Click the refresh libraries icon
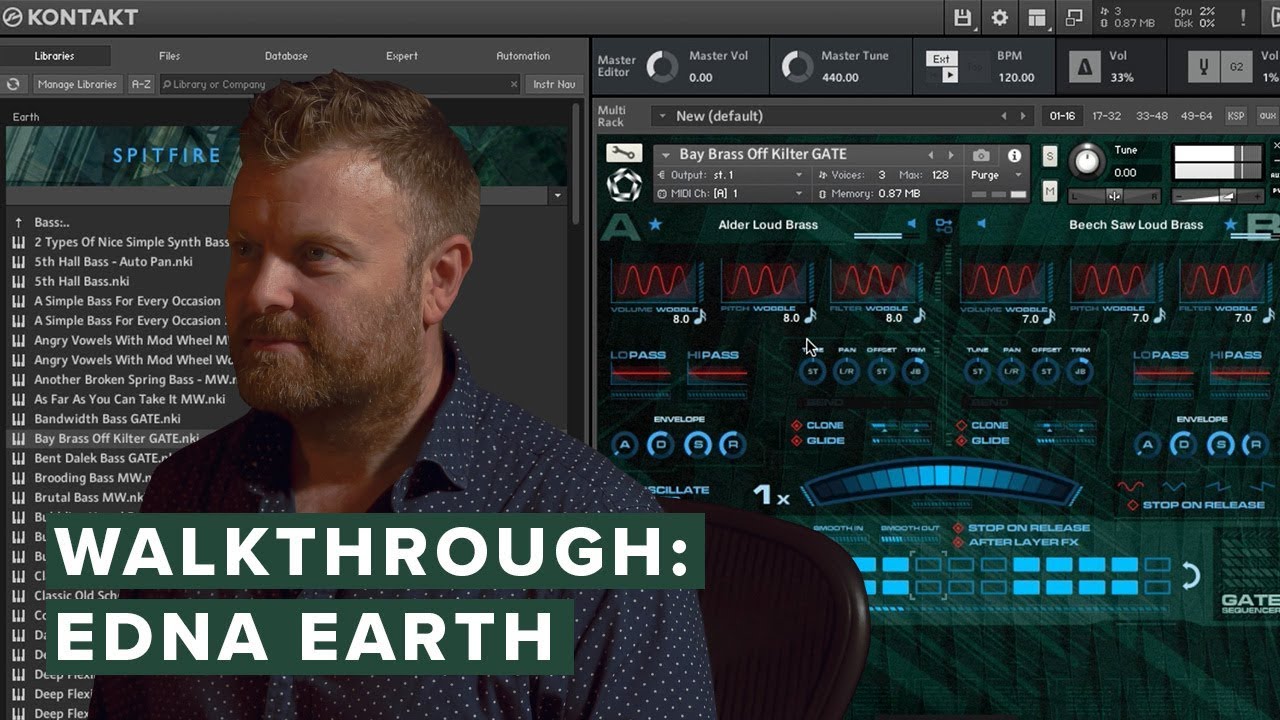Image resolution: width=1280 pixels, height=720 pixels. 13,85
